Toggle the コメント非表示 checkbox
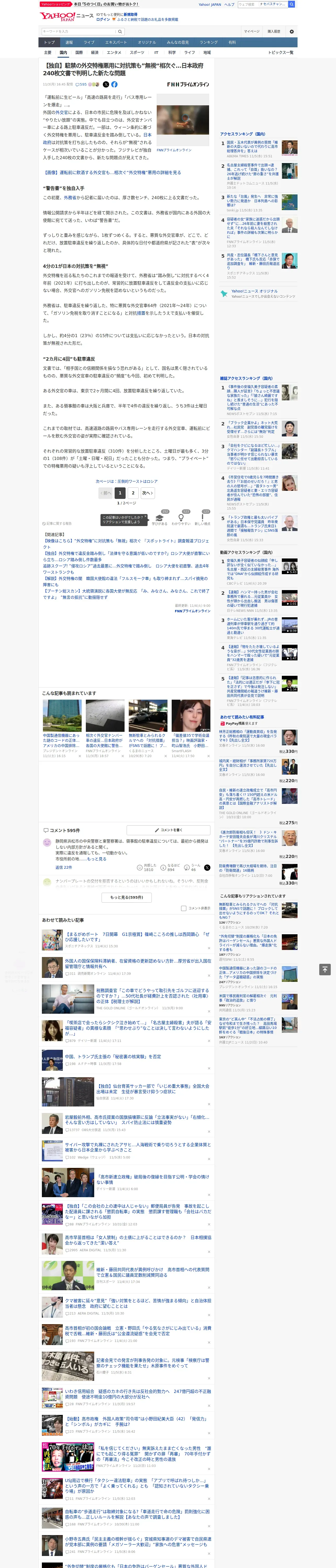336x1568 pixels. click(183, 908)
